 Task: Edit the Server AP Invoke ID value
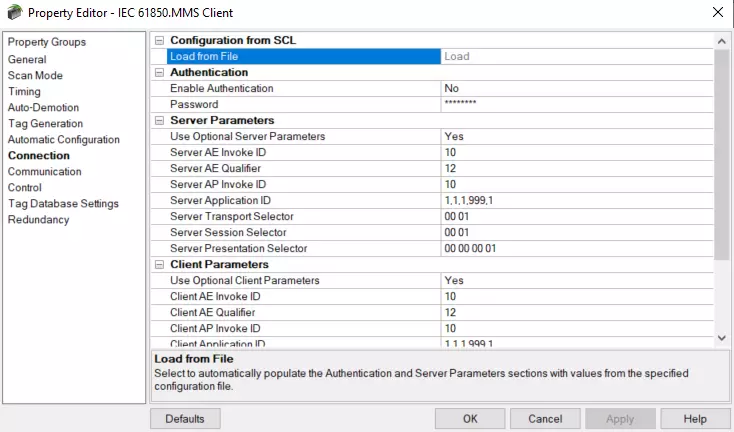[577, 184]
